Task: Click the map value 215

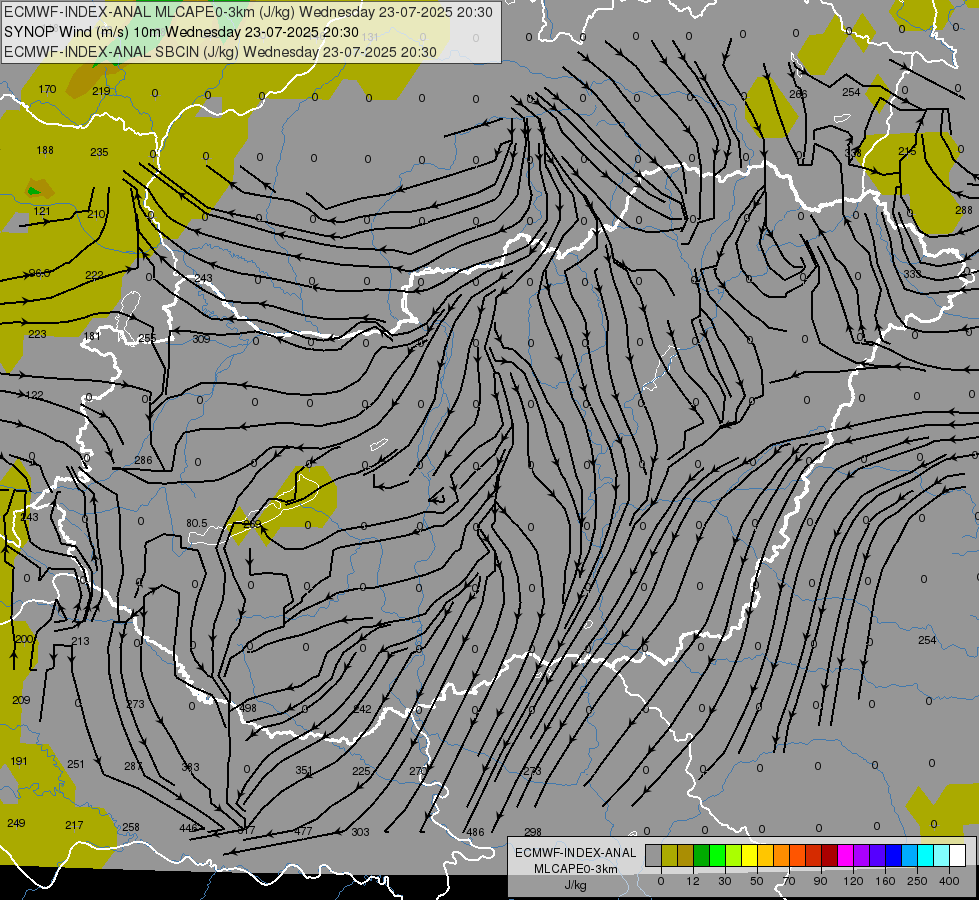Action: 907,151
